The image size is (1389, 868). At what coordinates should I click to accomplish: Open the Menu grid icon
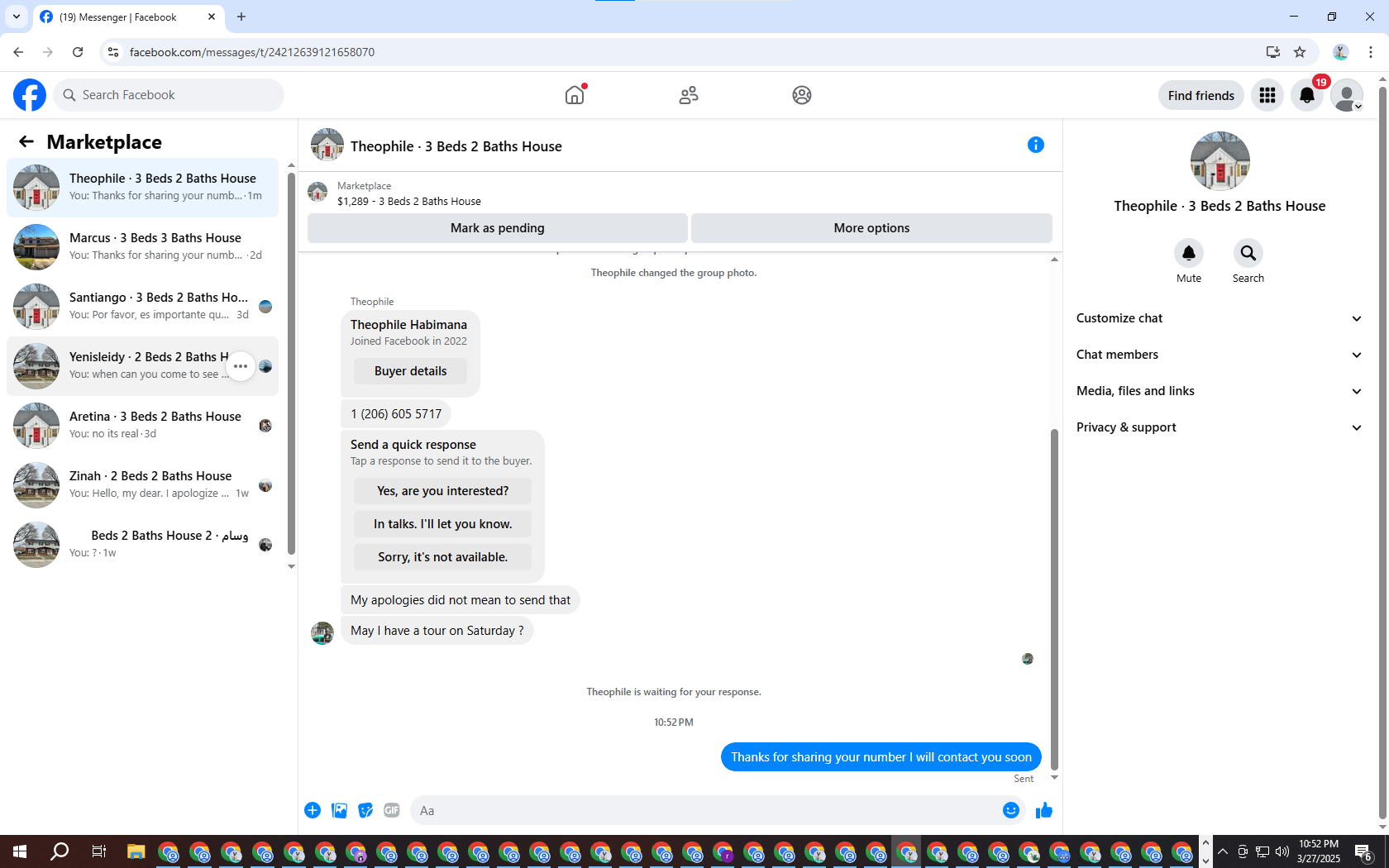[x=1267, y=95]
